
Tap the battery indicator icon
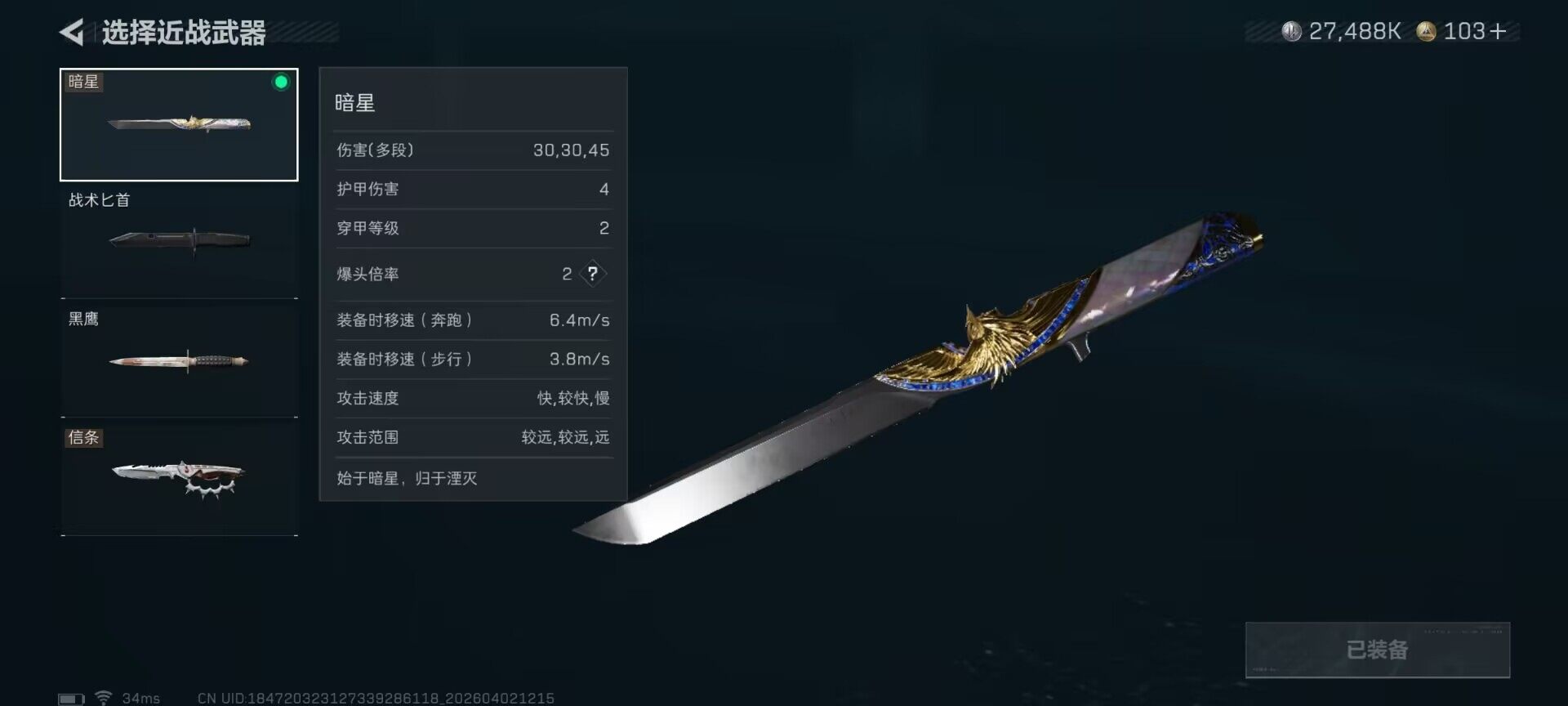pos(71,699)
